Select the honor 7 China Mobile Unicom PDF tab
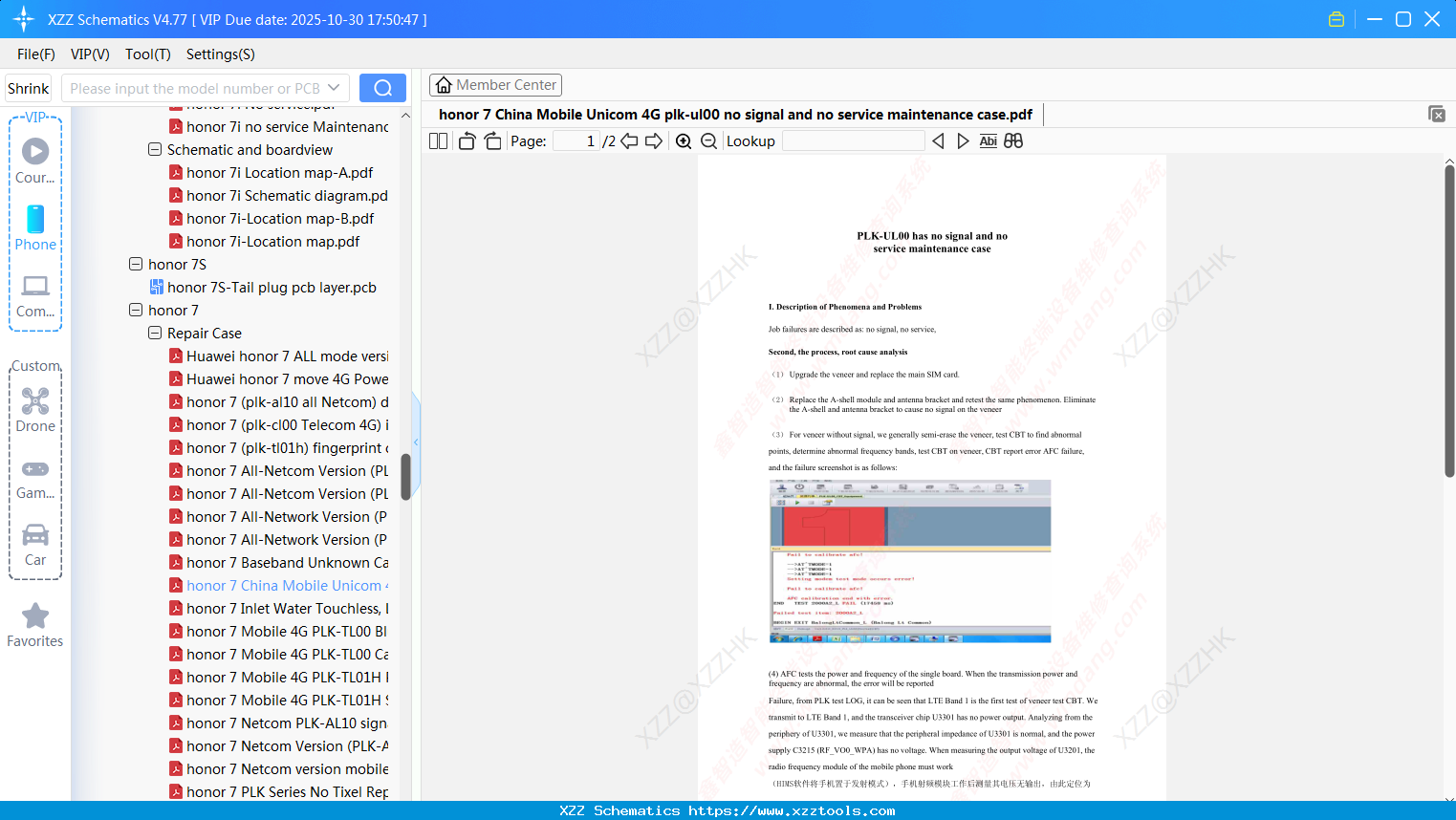The width and height of the screenshot is (1456, 820). [735, 115]
